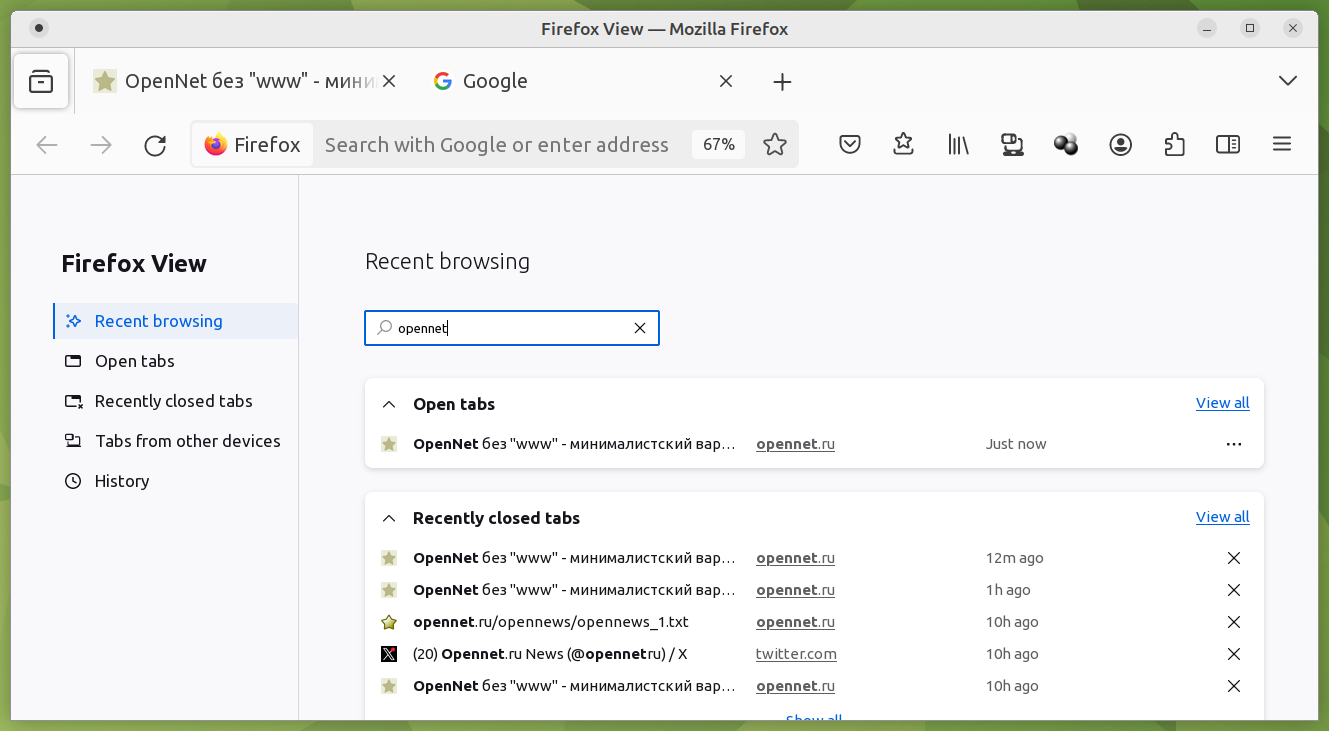Open the list all tabs dropdown
The width and height of the screenshot is (1329, 731).
pyautogui.click(x=1288, y=81)
